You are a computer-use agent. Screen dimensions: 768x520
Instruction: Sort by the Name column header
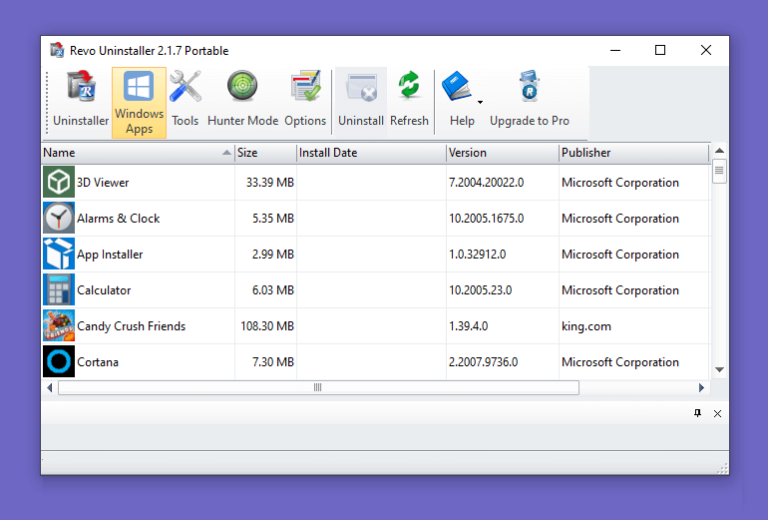[x=138, y=153]
